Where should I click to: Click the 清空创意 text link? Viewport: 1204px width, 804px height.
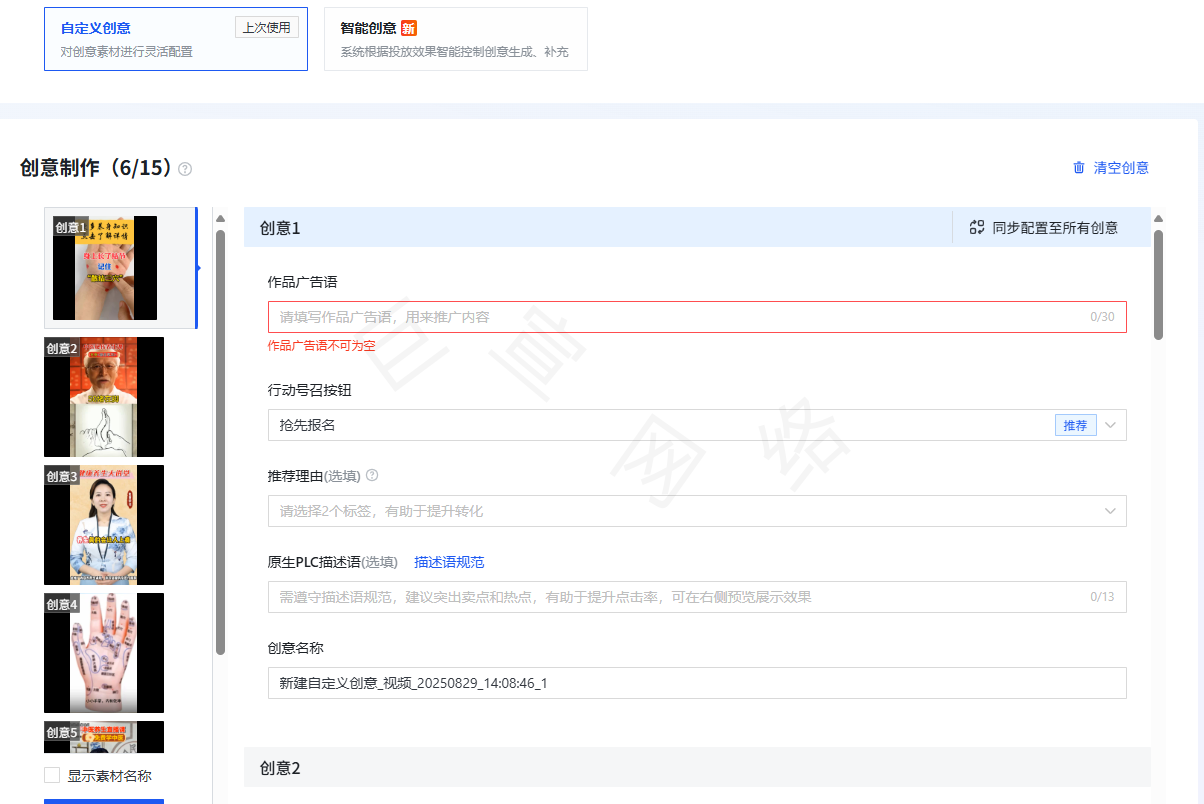tap(1120, 168)
